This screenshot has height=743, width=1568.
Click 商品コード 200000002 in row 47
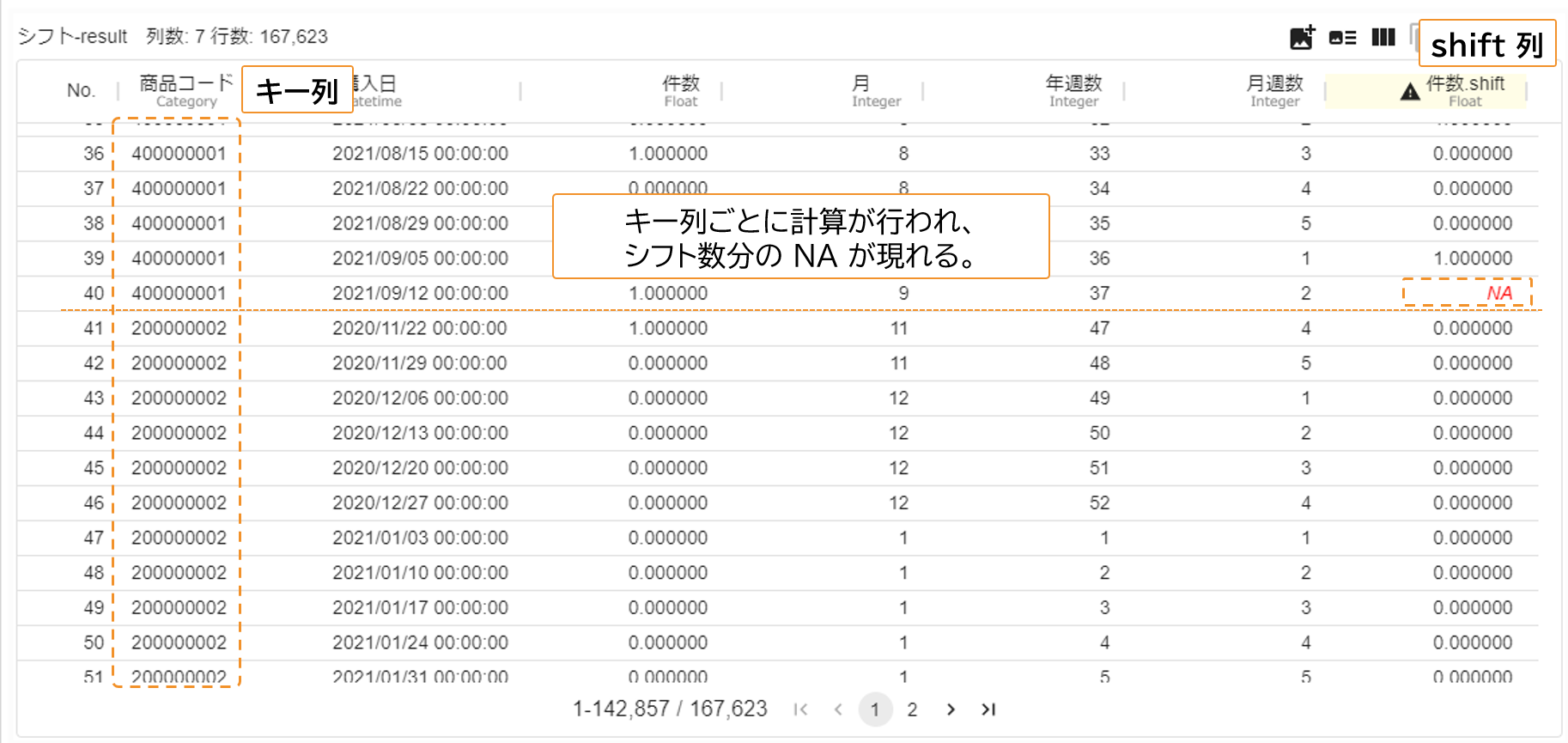pyautogui.click(x=179, y=538)
